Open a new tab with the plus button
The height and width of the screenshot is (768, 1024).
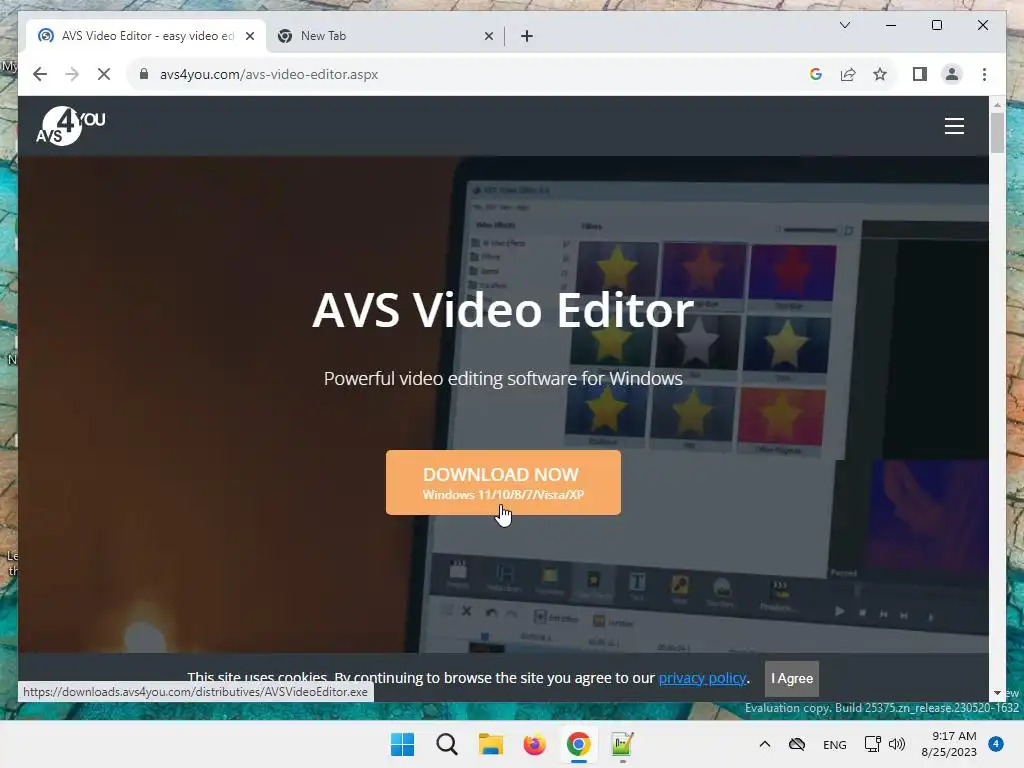[526, 36]
